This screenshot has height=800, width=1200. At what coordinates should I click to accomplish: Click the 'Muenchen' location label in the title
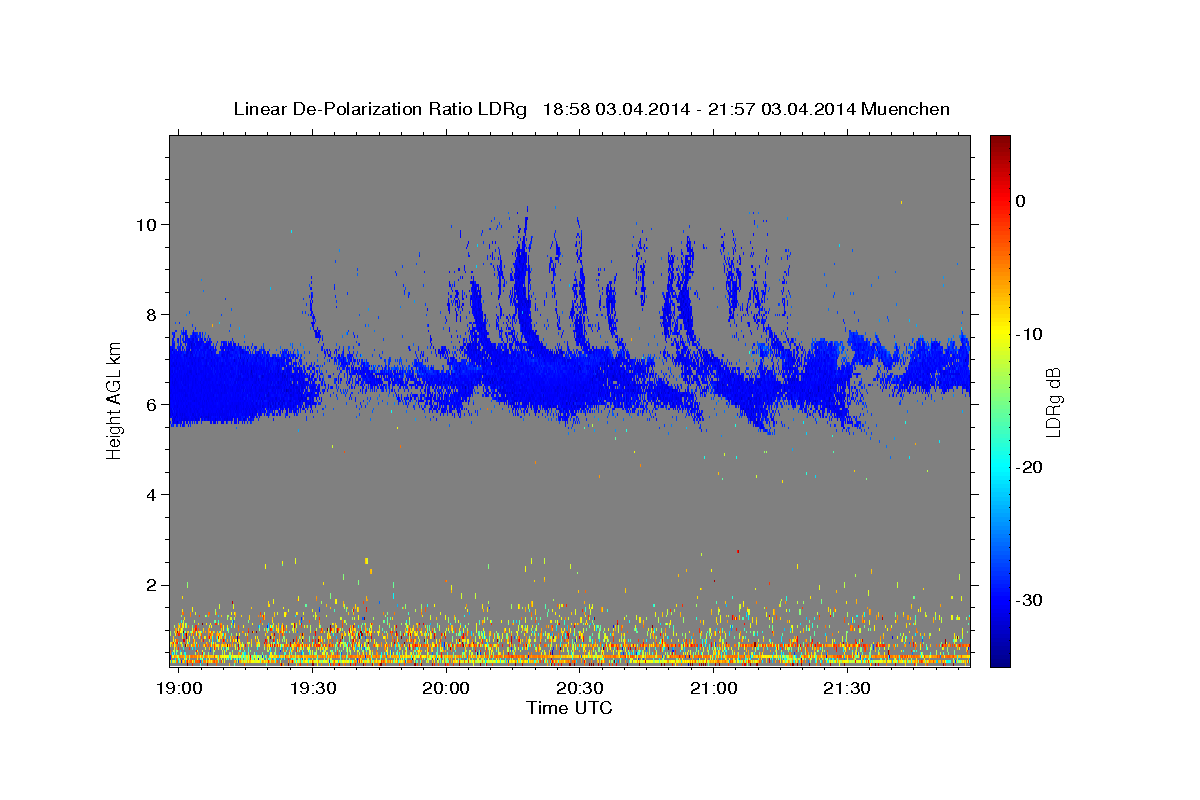[x=905, y=109]
